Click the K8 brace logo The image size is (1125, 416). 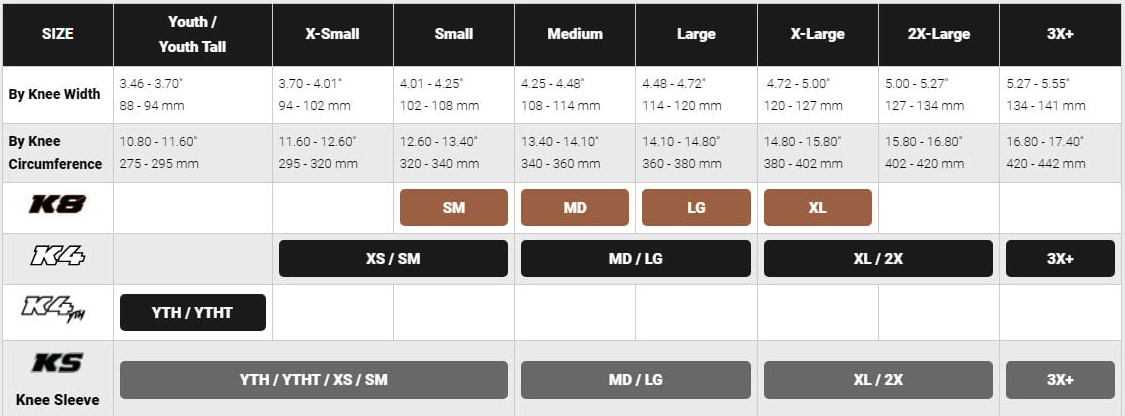pos(57,205)
